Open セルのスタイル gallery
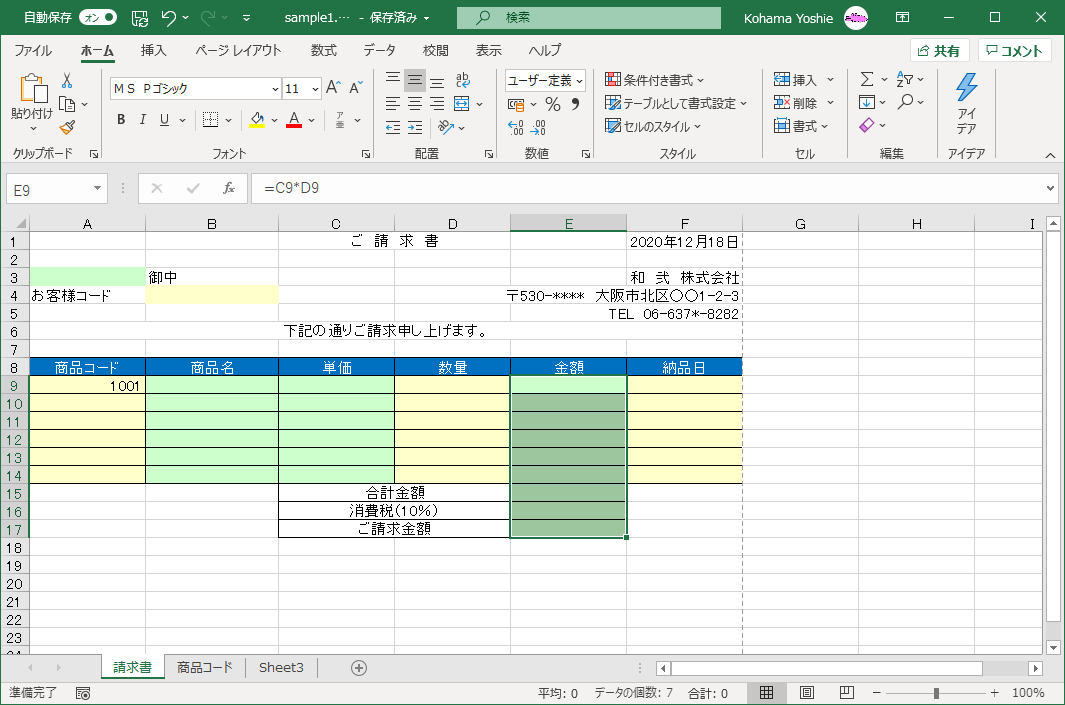The height and width of the screenshot is (705, 1065). (x=653, y=126)
